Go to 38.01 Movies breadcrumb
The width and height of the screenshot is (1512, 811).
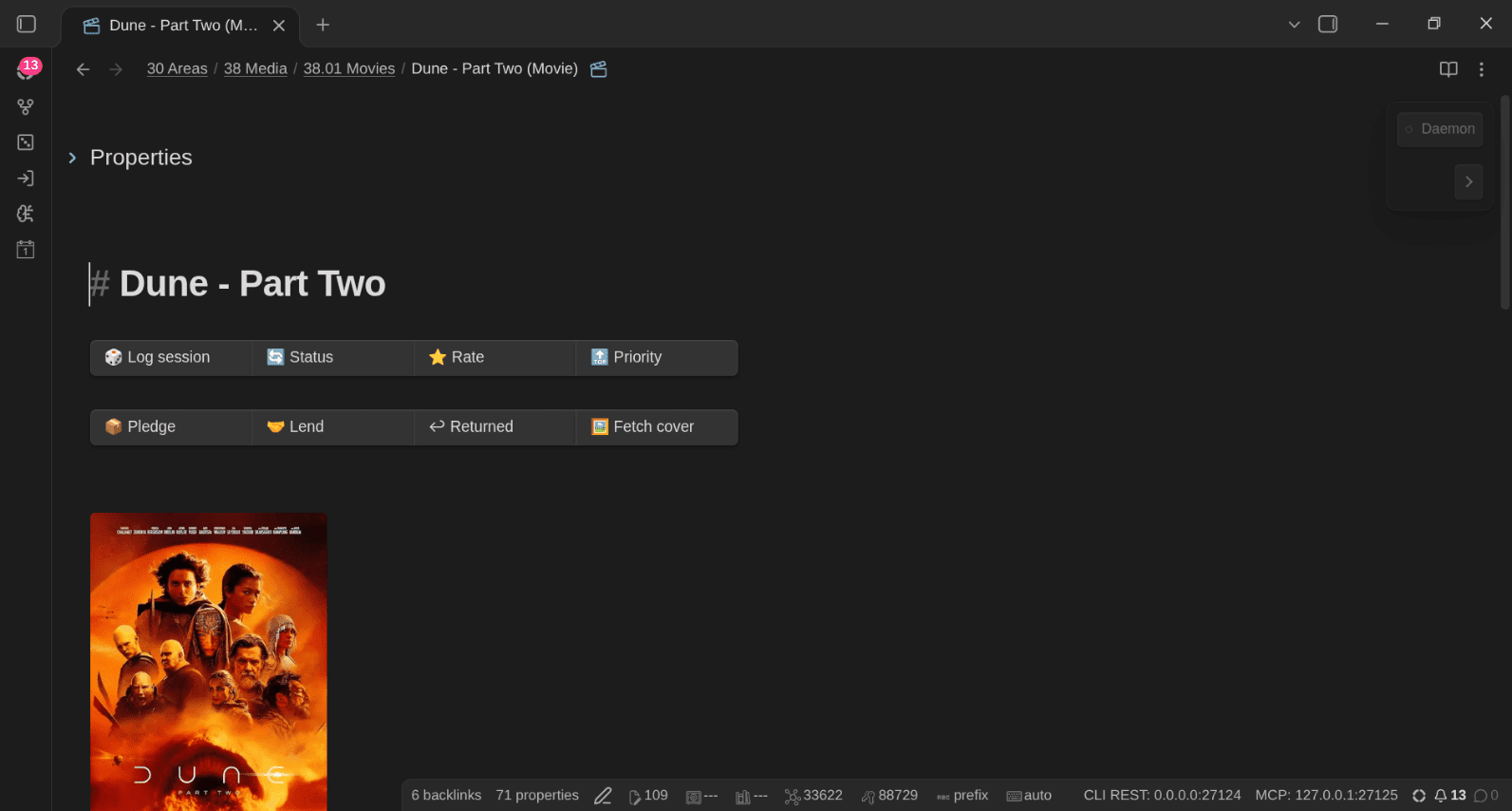pyautogui.click(x=349, y=69)
